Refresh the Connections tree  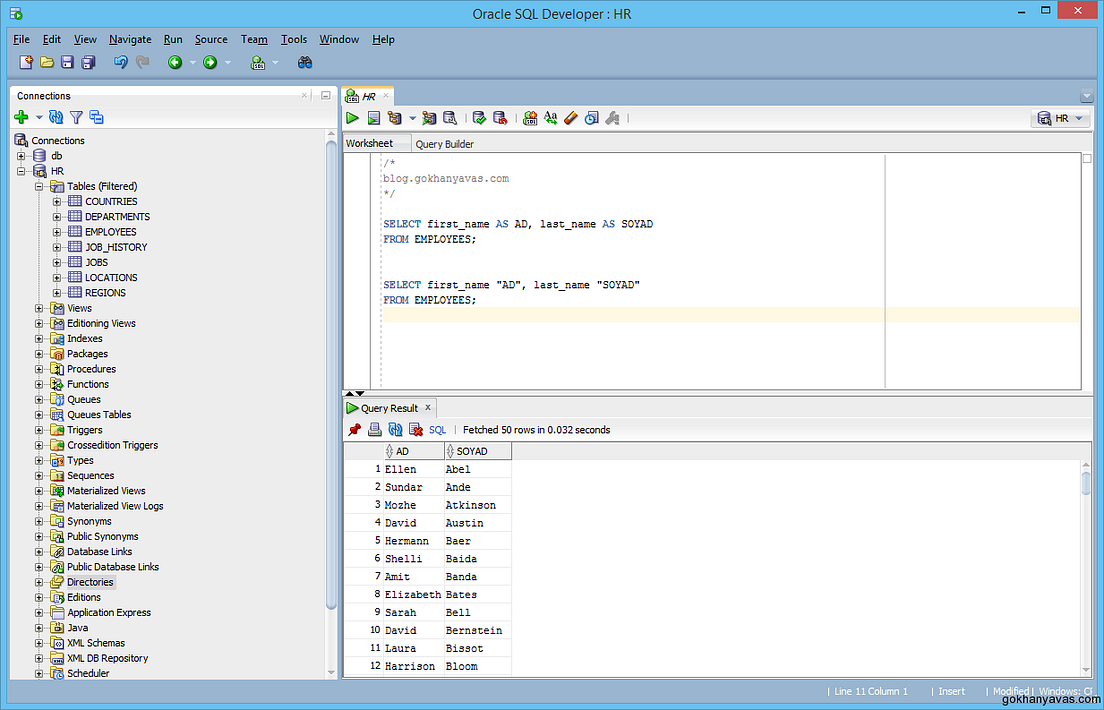coord(56,117)
